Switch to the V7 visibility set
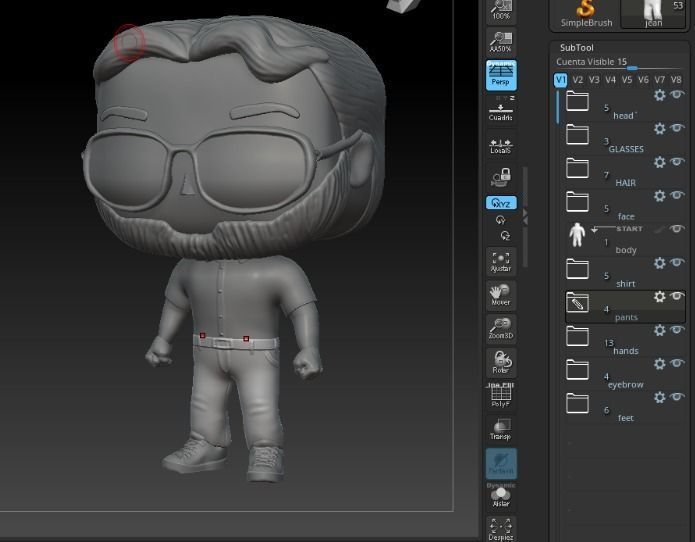 [x=660, y=80]
